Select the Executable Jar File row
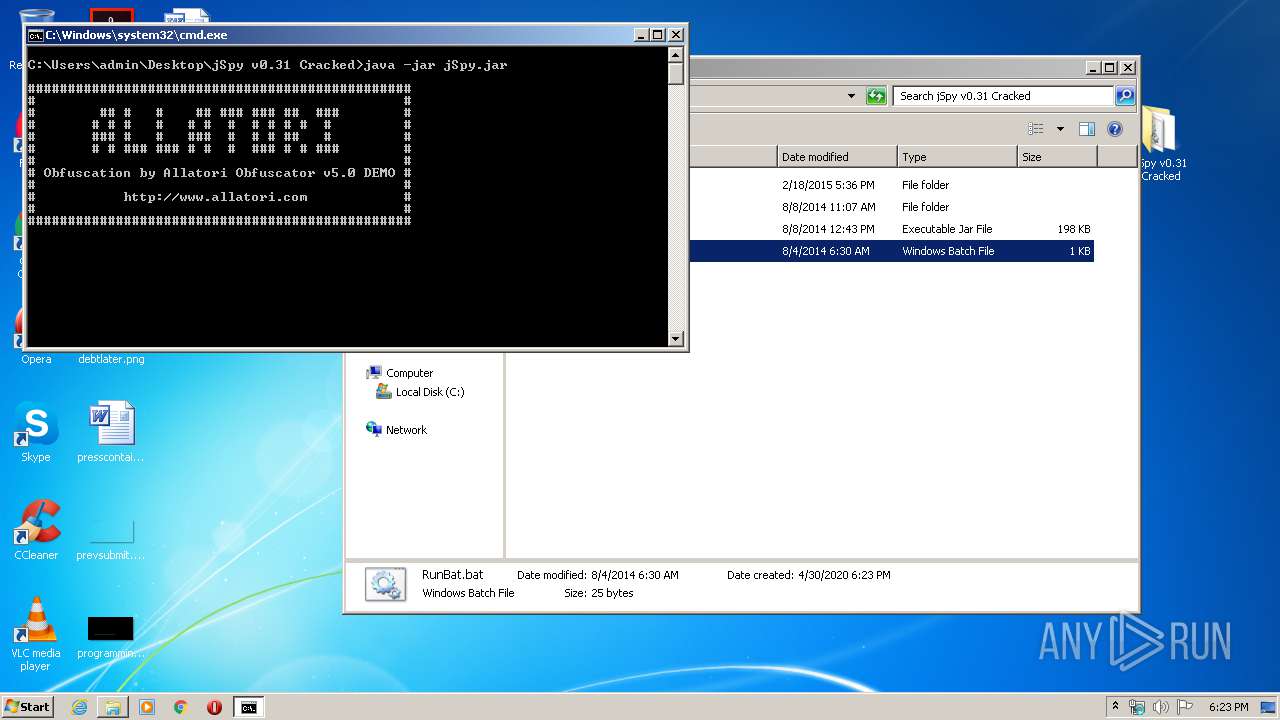The height and width of the screenshot is (720, 1280). (800, 229)
